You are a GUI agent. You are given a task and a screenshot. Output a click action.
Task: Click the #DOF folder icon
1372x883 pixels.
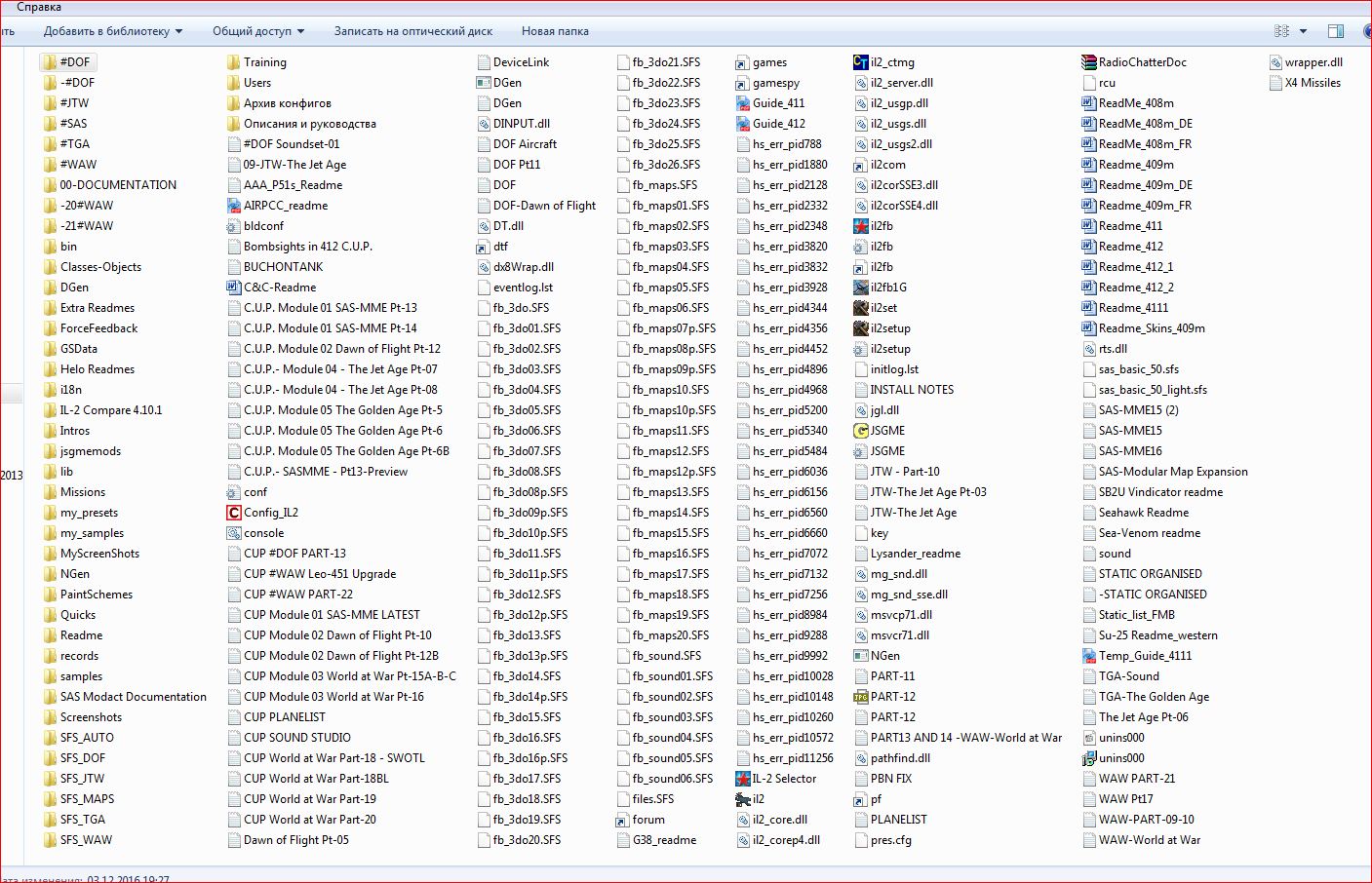click(x=50, y=62)
